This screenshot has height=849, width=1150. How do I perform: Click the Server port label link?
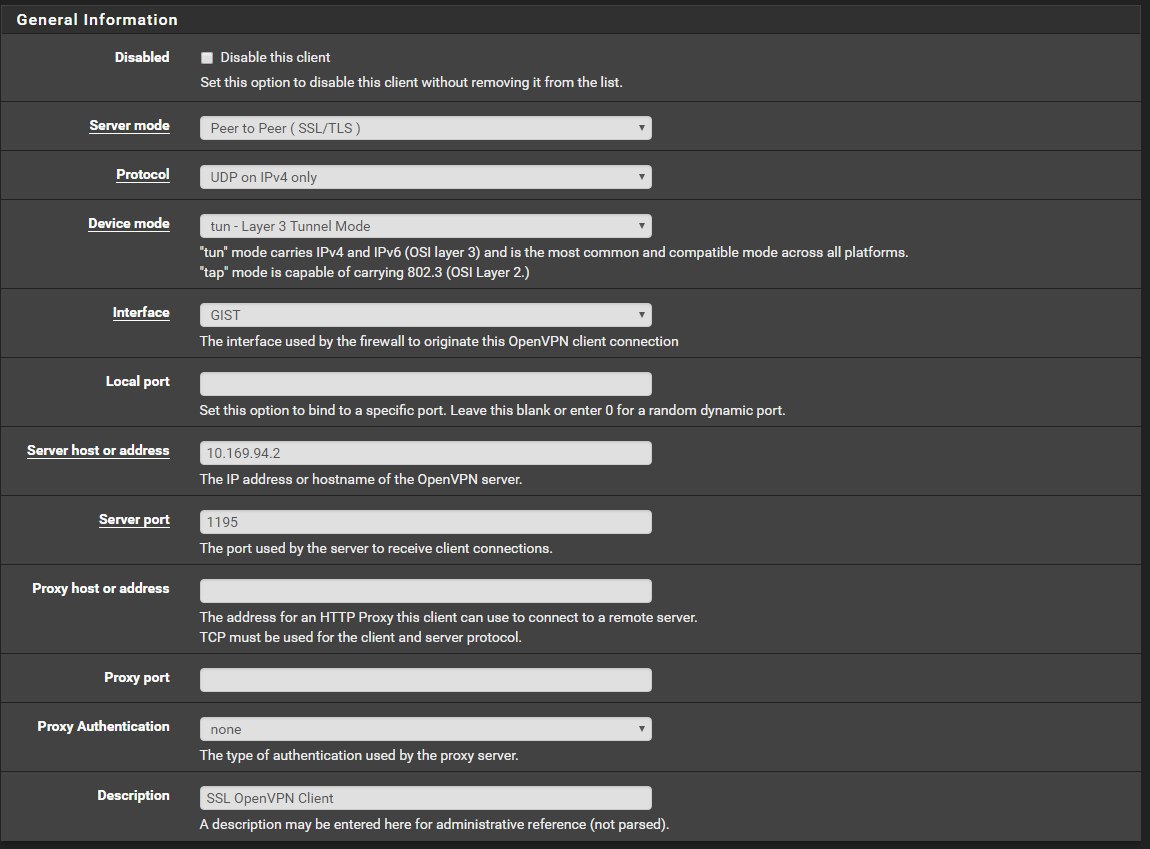[x=134, y=519]
